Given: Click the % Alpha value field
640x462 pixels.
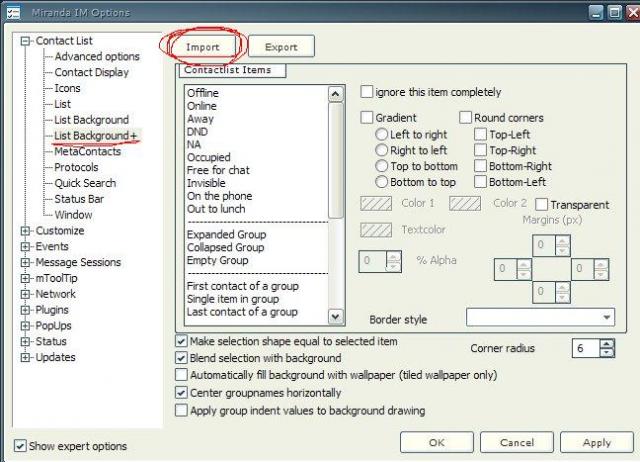Looking at the screenshot, I should coord(372,261).
